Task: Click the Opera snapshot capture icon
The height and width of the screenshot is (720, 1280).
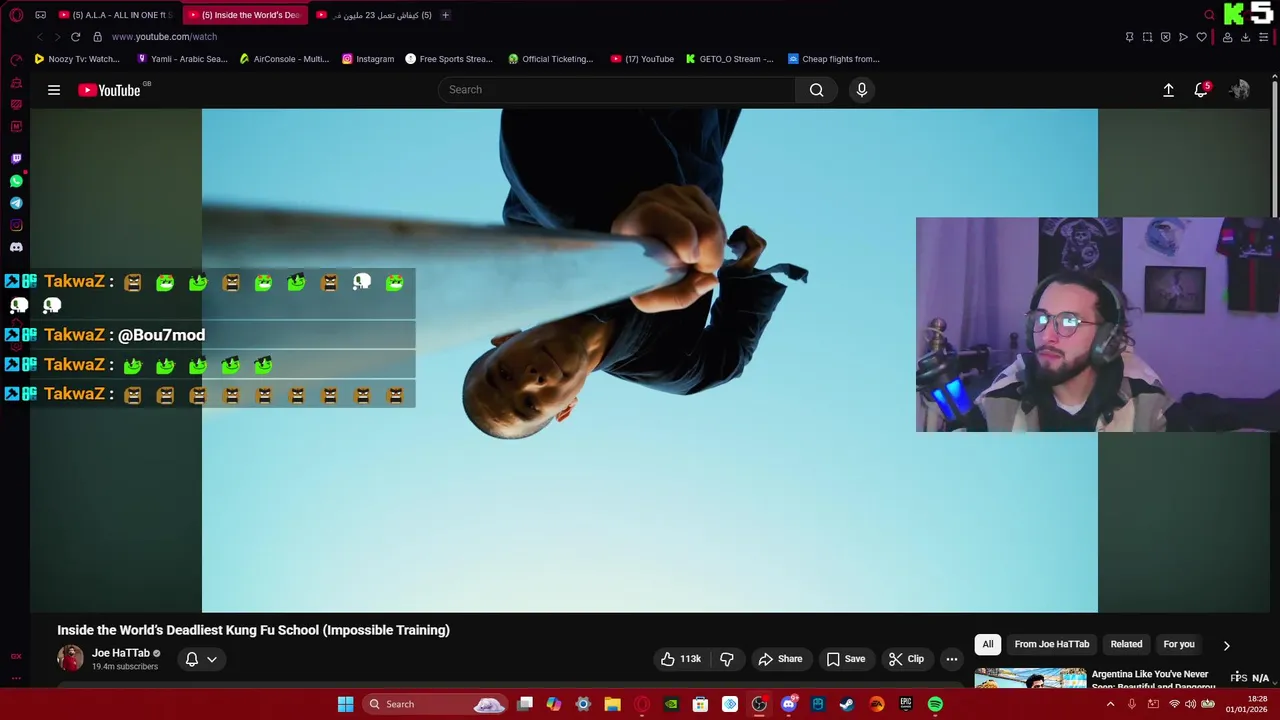Action: point(1147,37)
